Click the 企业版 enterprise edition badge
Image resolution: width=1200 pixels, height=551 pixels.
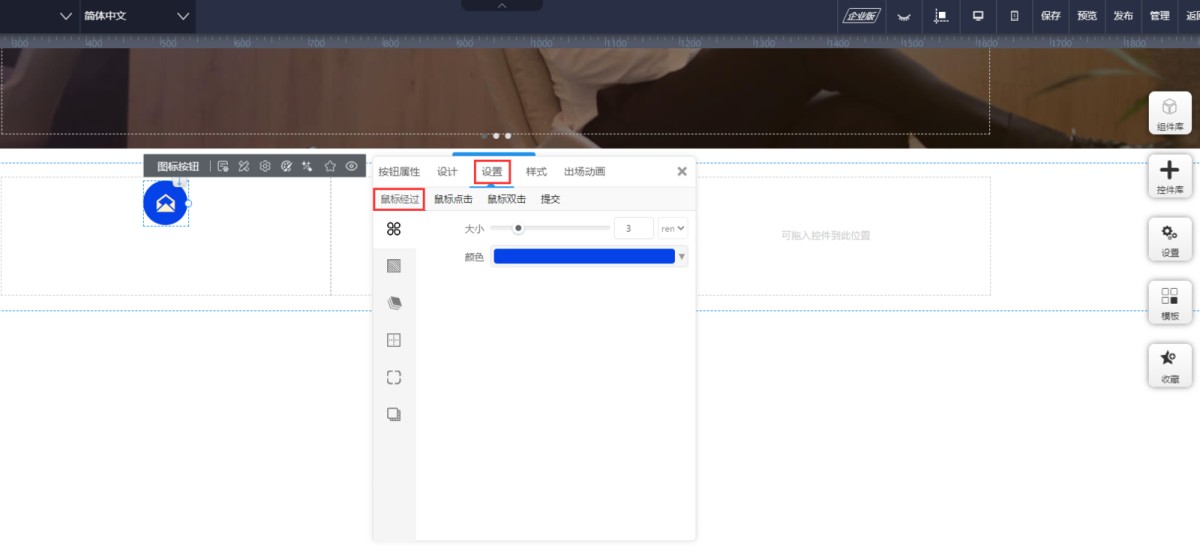(x=860, y=16)
